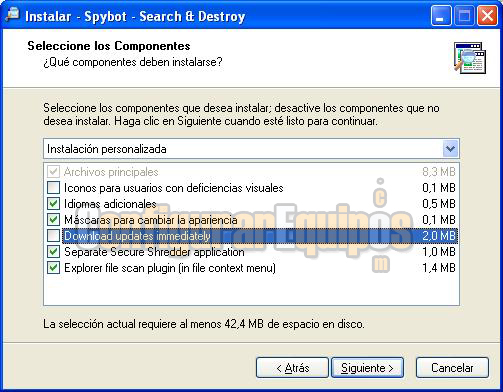Go back with the Atrás button
The width and height of the screenshot is (503, 392).
tap(292, 368)
